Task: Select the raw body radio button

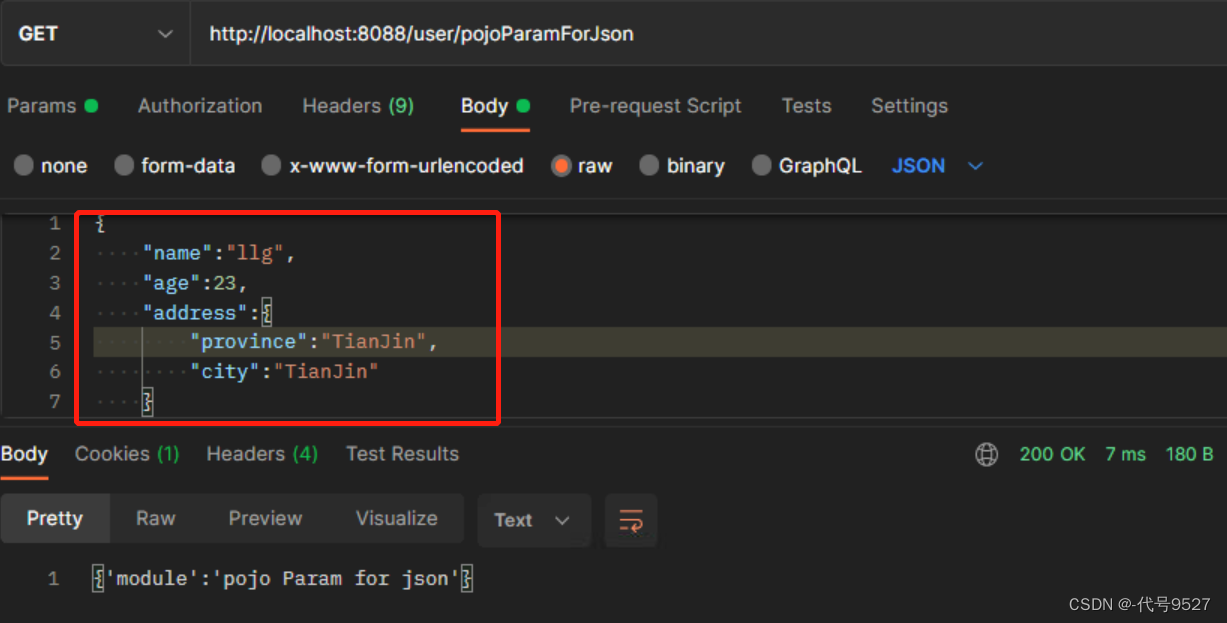Action: point(561,166)
